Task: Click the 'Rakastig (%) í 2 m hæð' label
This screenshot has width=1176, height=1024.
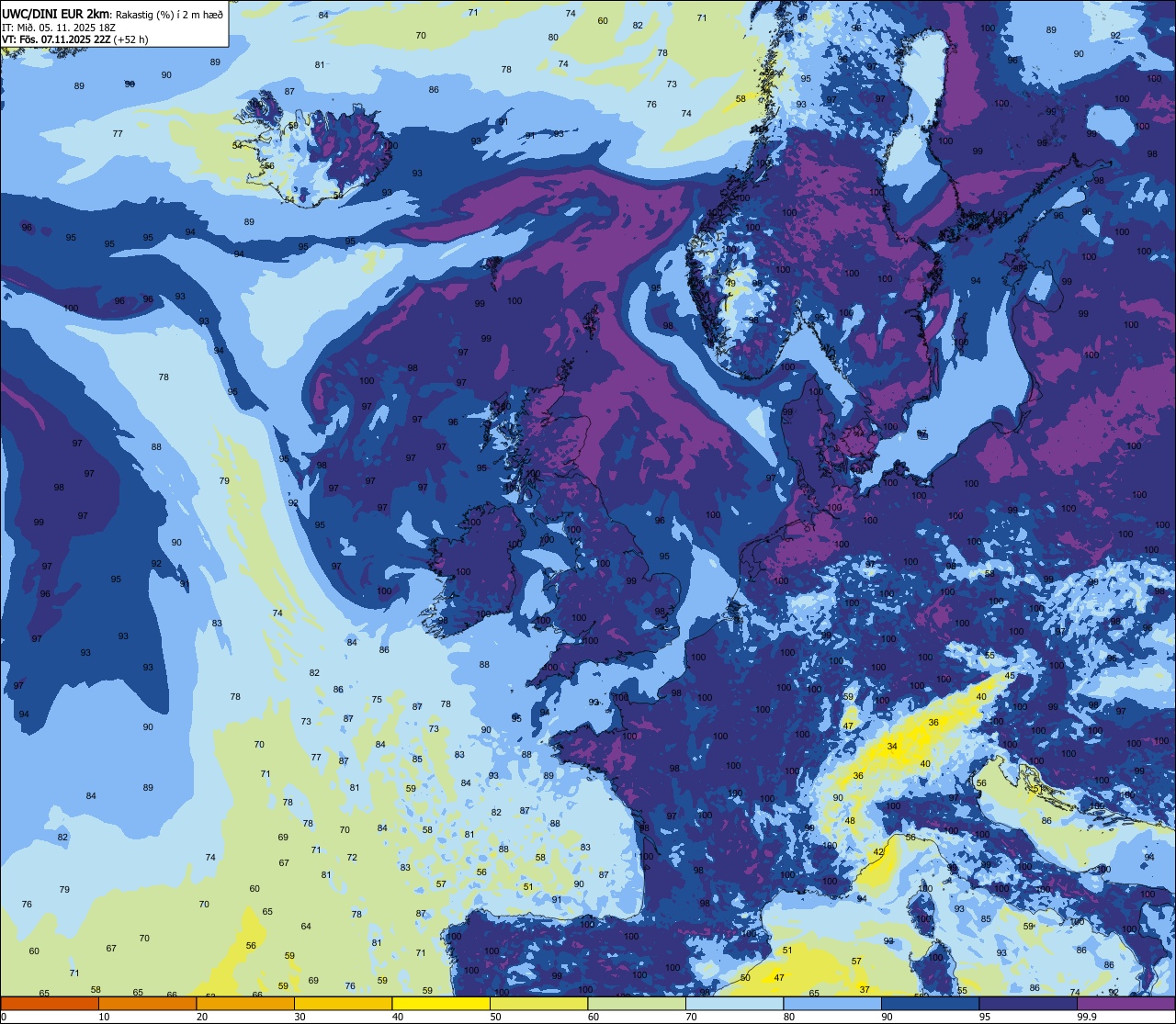Action: 170,14
